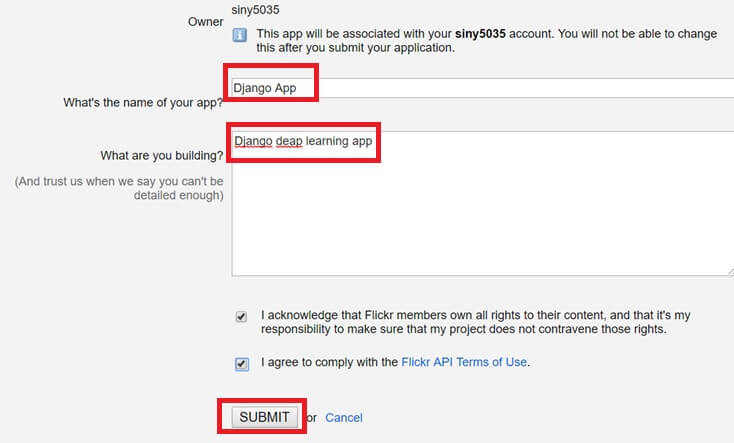This screenshot has height=443, width=734.
Task: Click the owner username siny5035 at top
Action: point(256,10)
